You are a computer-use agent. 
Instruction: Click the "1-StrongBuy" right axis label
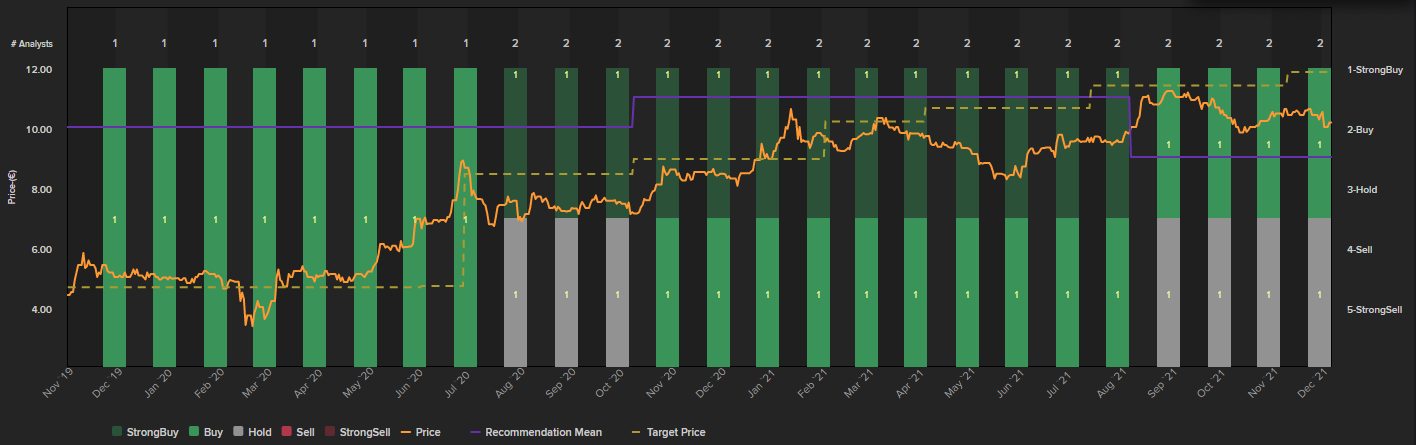1376,69
